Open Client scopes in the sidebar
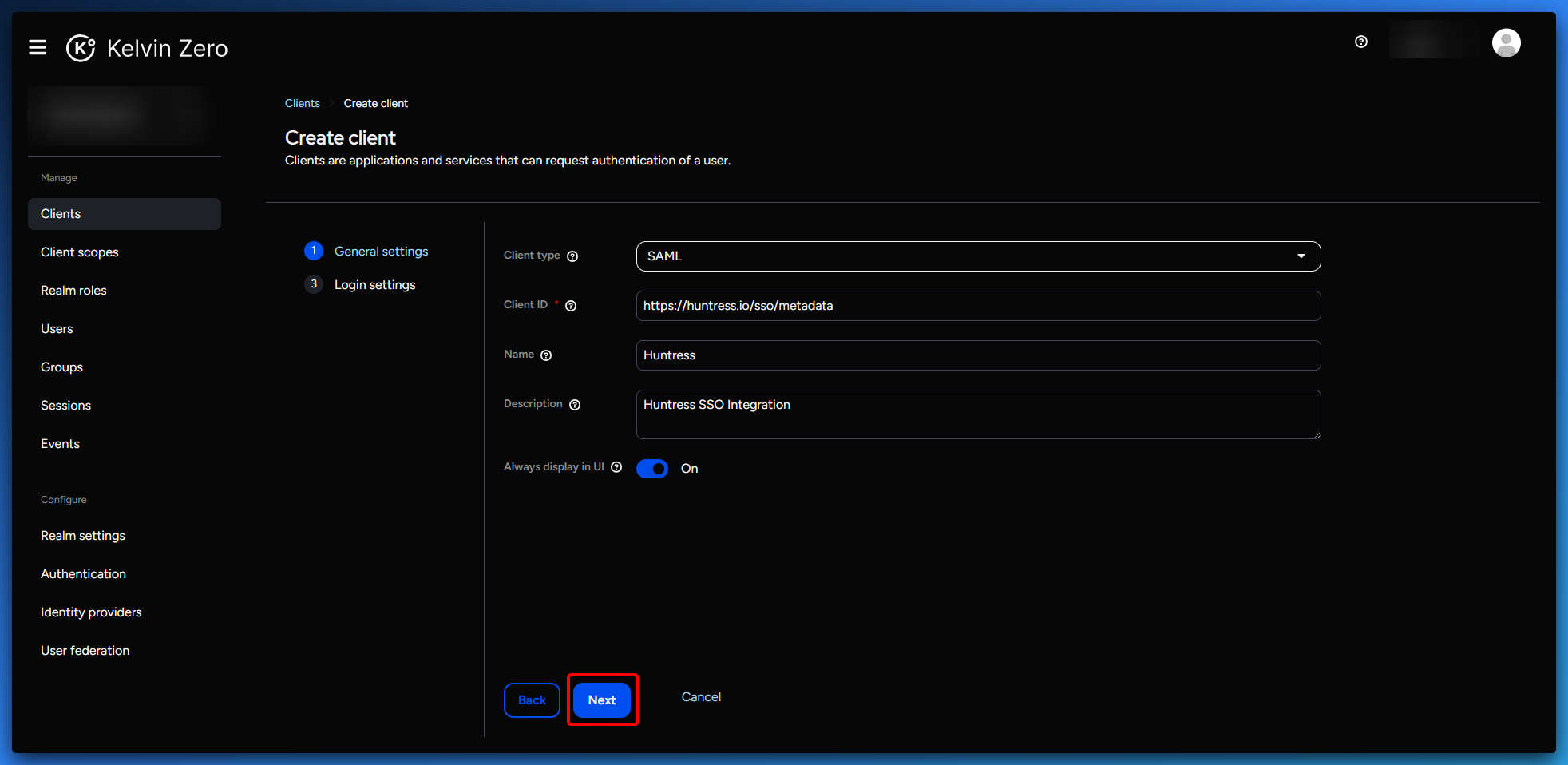Image resolution: width=1568 pixels, height=765 pixels. (x=125, y=252)
